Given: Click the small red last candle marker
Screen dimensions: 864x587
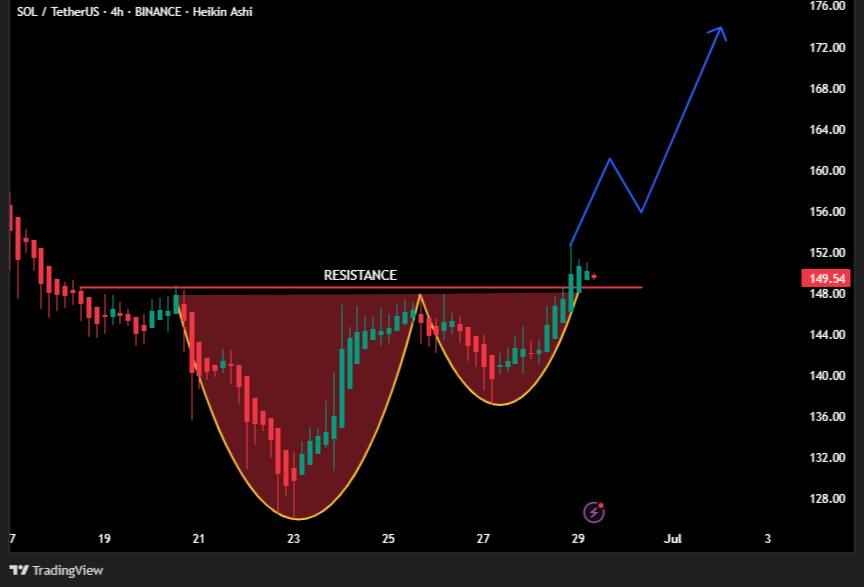Looking at the screenshot, I should (x=594, y=276).
